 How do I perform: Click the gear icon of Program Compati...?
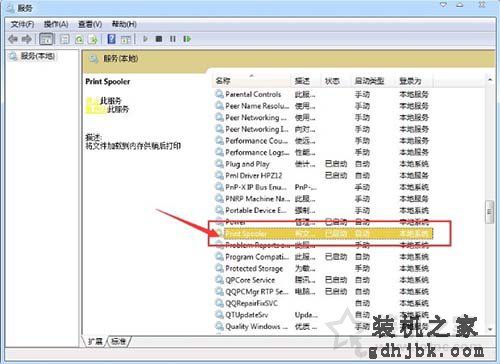pos(219,257)
